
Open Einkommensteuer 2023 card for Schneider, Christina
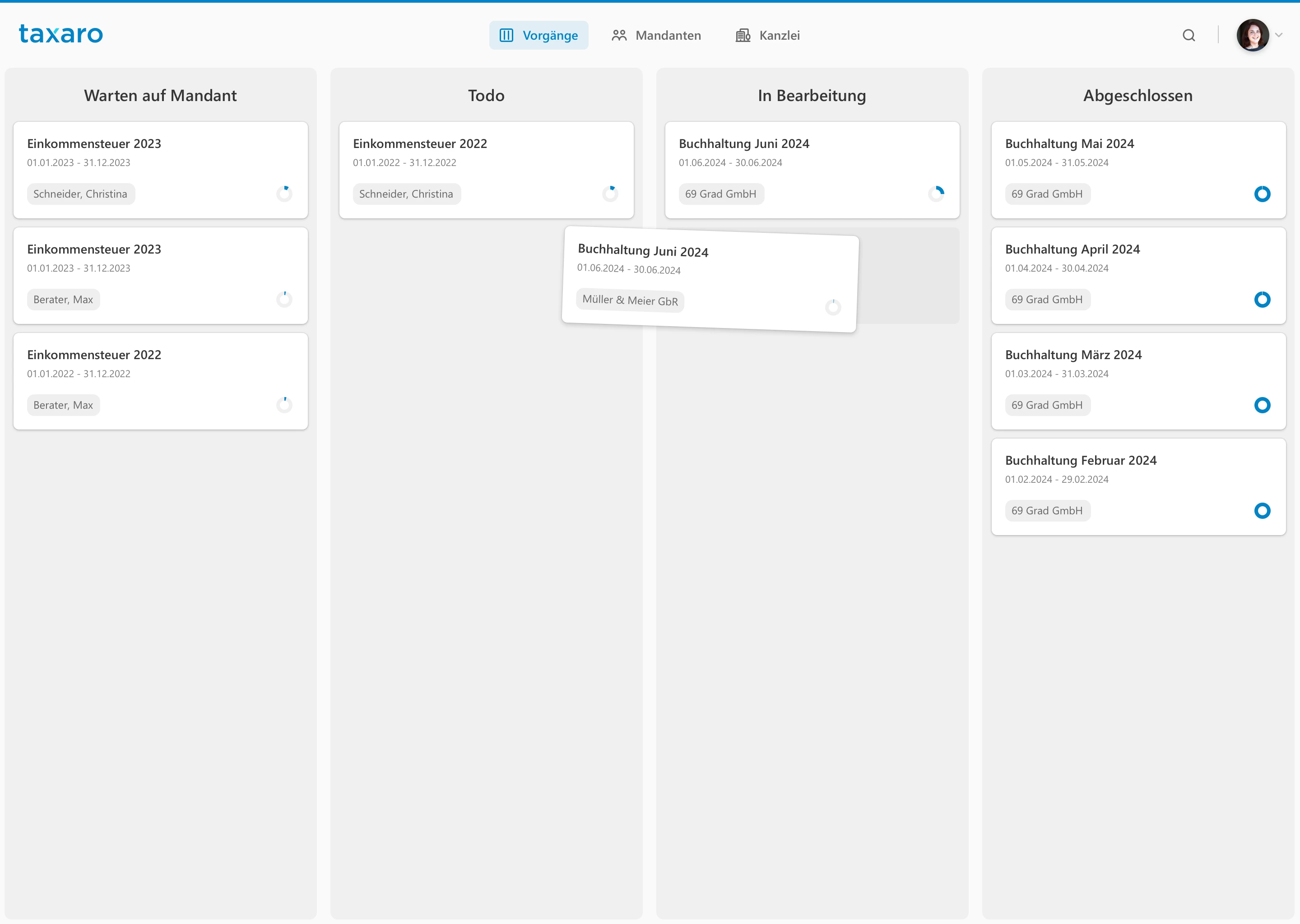coord(161,170)
